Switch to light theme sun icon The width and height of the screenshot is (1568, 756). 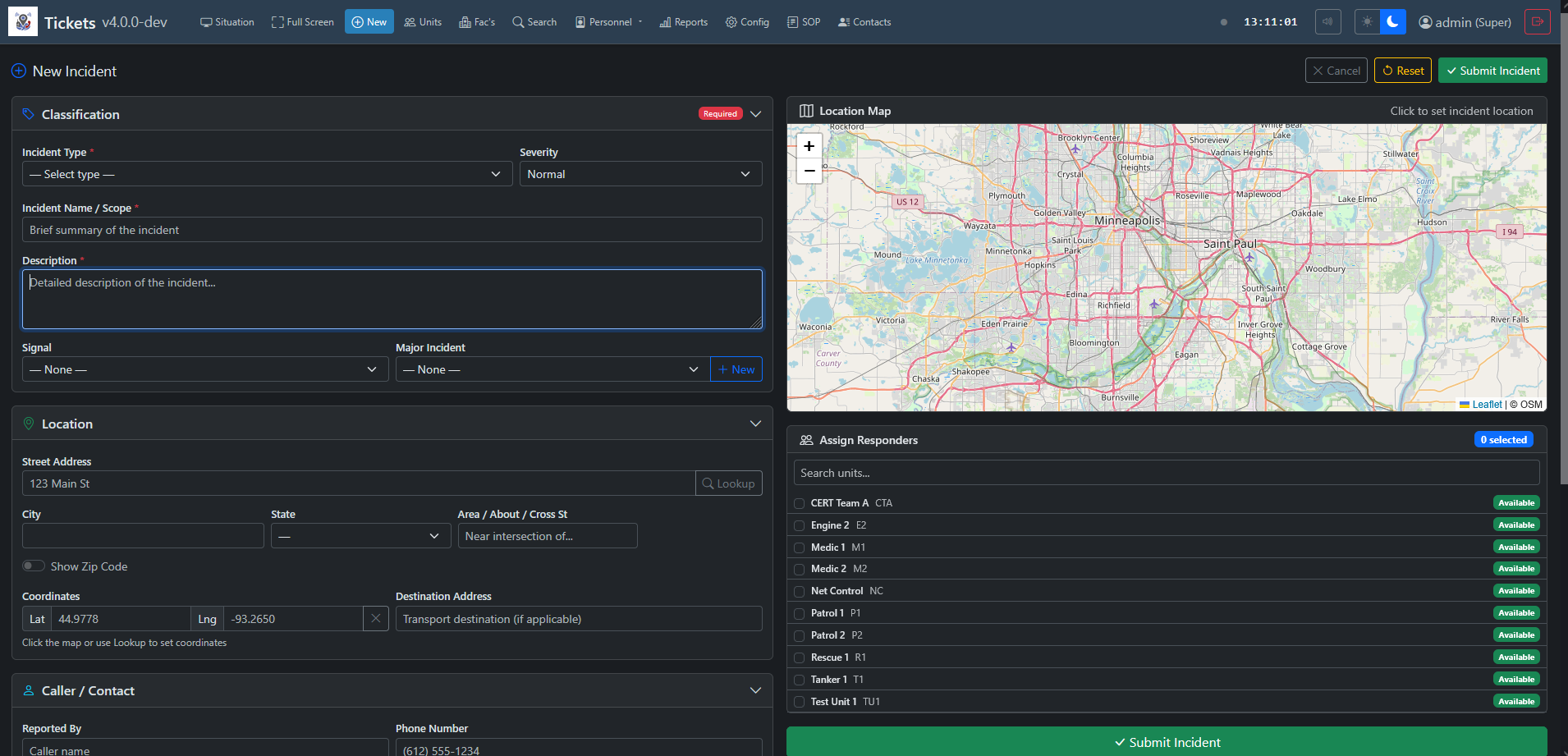[x=1367, y=22]
